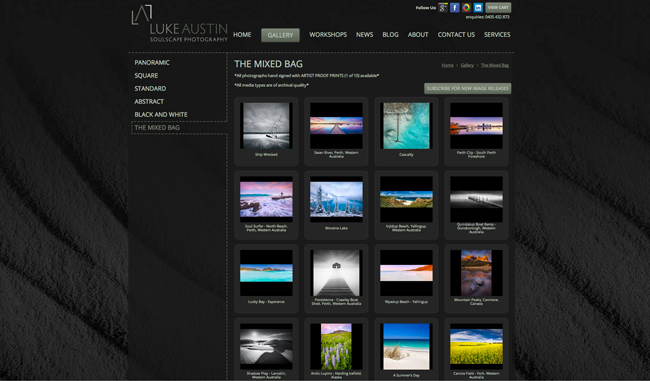Open the Facebook follow icon

pos(455,7)
